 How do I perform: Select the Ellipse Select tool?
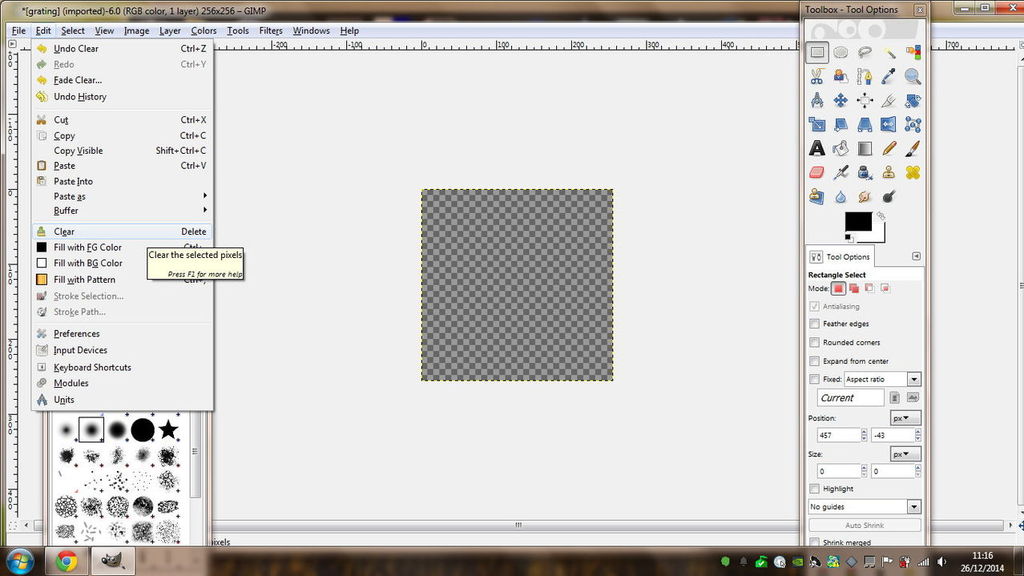[840, 52]
